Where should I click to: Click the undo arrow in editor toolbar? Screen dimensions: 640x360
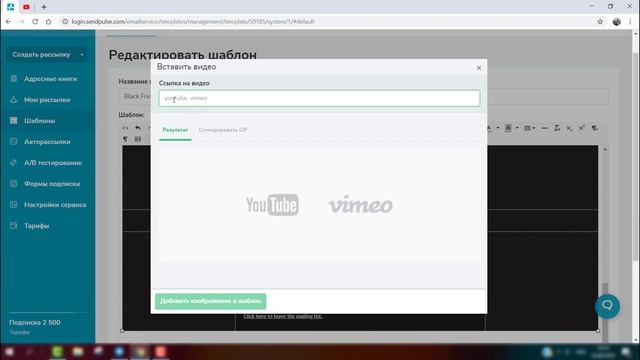[138, 128]
